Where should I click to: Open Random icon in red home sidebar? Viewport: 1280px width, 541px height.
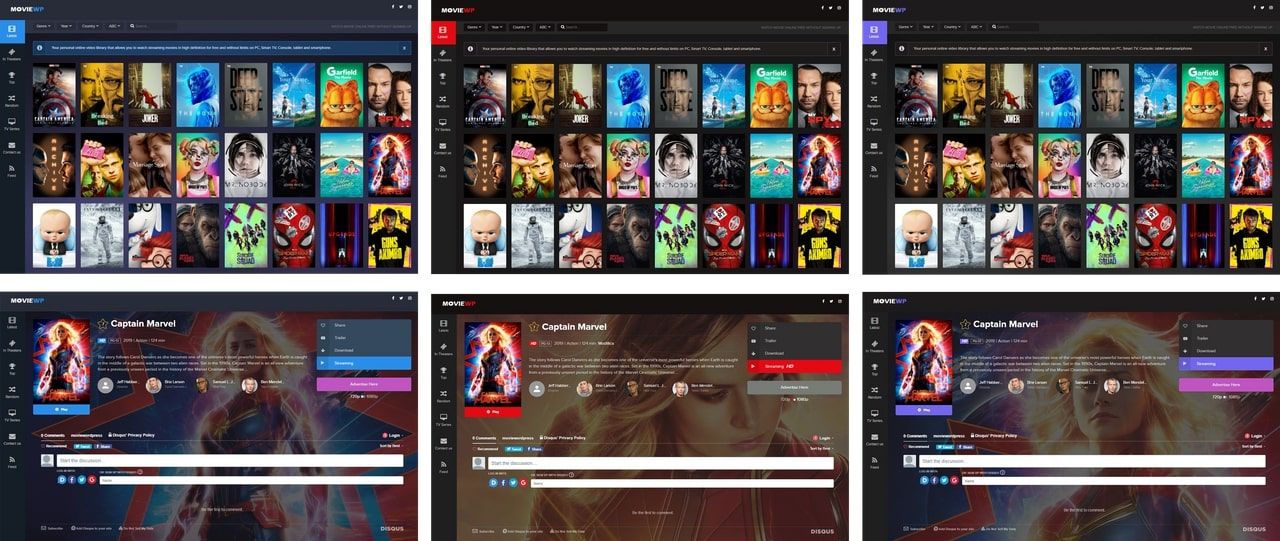click(x=442, y=101)
